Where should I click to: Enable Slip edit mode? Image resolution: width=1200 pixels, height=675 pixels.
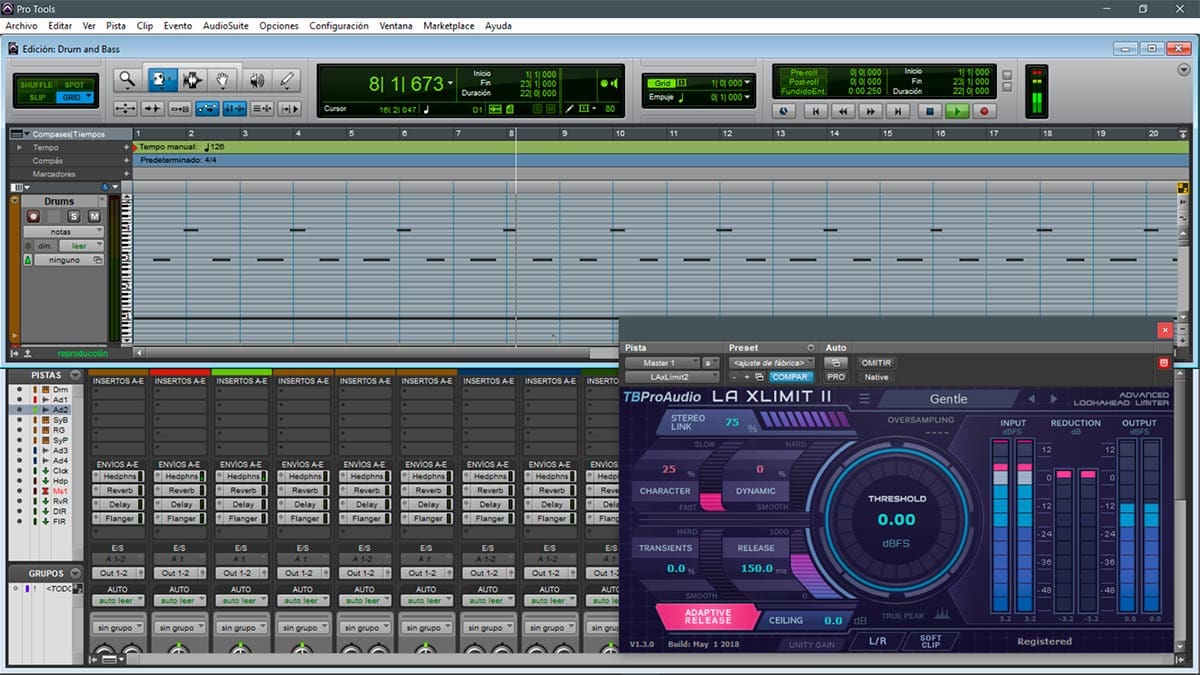36,97
